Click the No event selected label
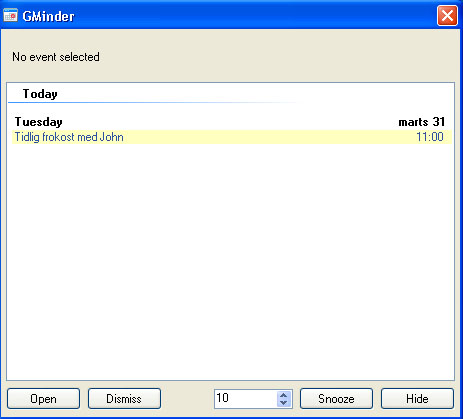This screenshot has width=463, height=419. point(56,57)
